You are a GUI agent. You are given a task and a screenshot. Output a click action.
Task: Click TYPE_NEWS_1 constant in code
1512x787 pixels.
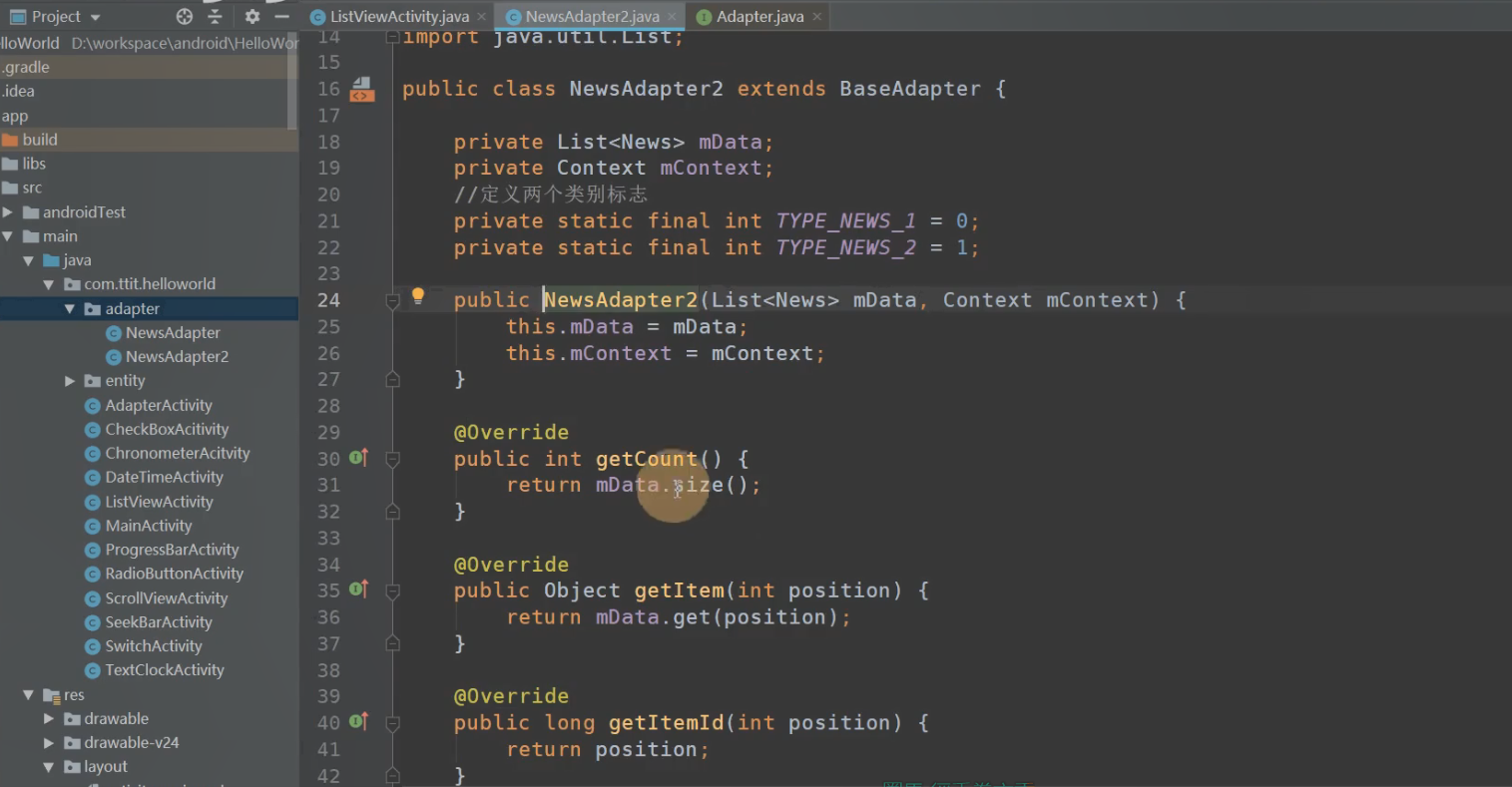[x=846, y=221]
